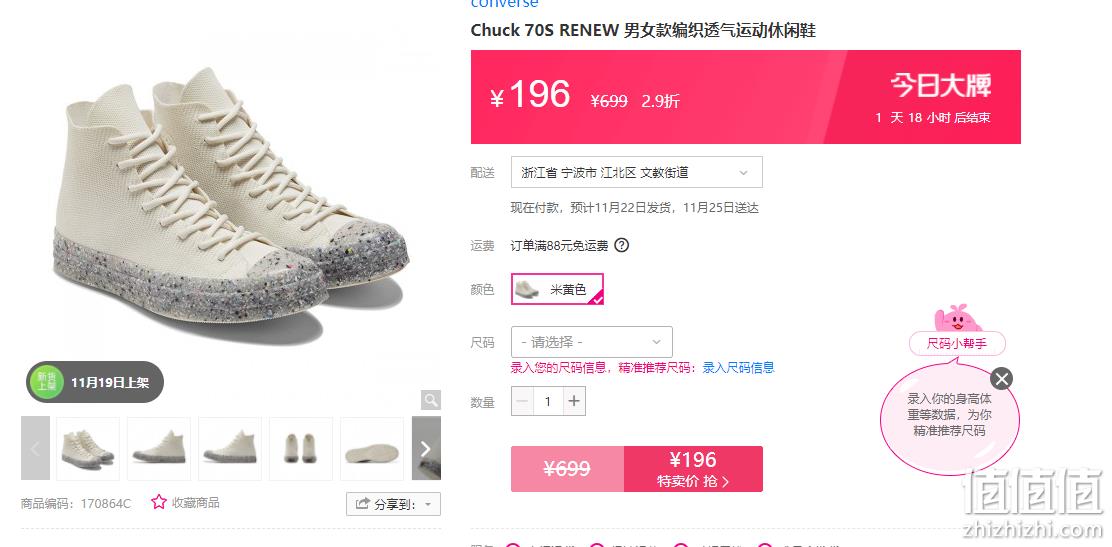Expand the 分享到 share dropdown
This screenshot has height=547, width=1112.
[394, 504]
